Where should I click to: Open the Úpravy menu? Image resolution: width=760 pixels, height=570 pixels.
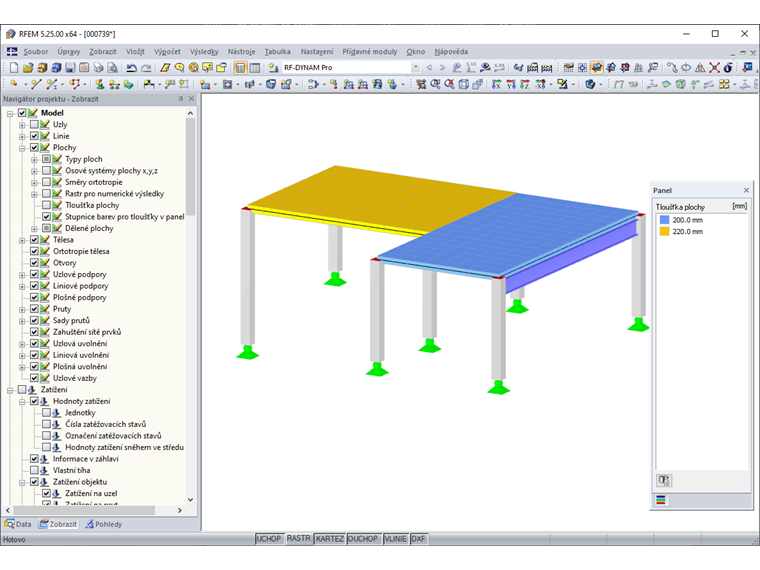coord(68,51)
